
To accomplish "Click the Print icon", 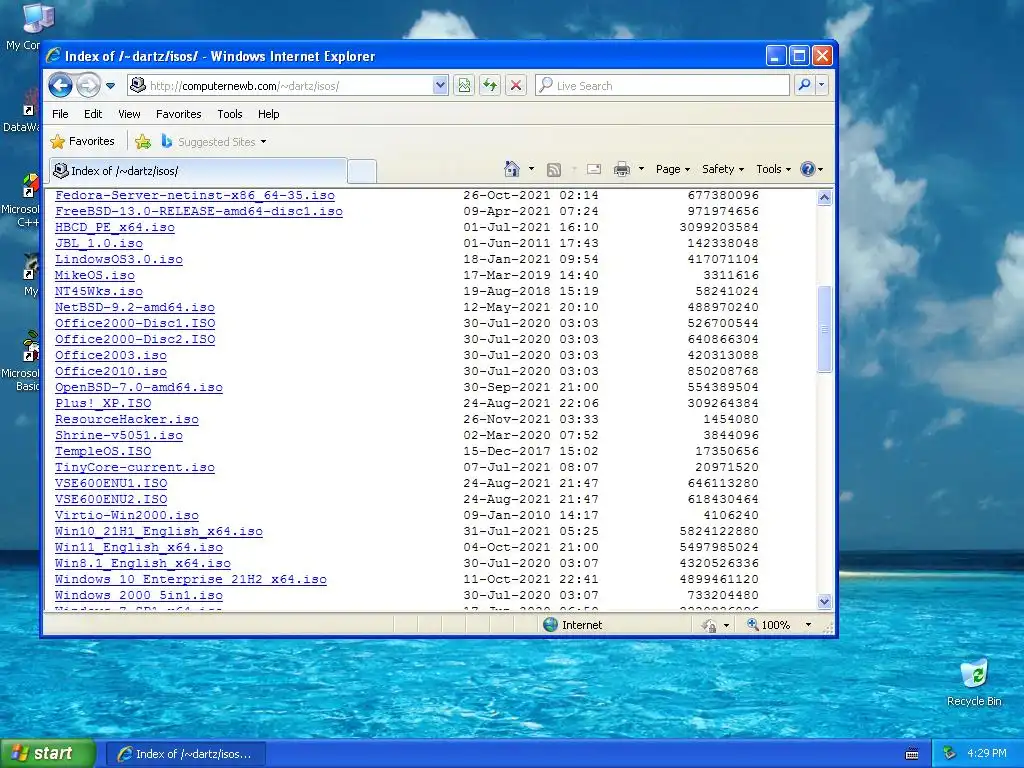I will (622, 169).
